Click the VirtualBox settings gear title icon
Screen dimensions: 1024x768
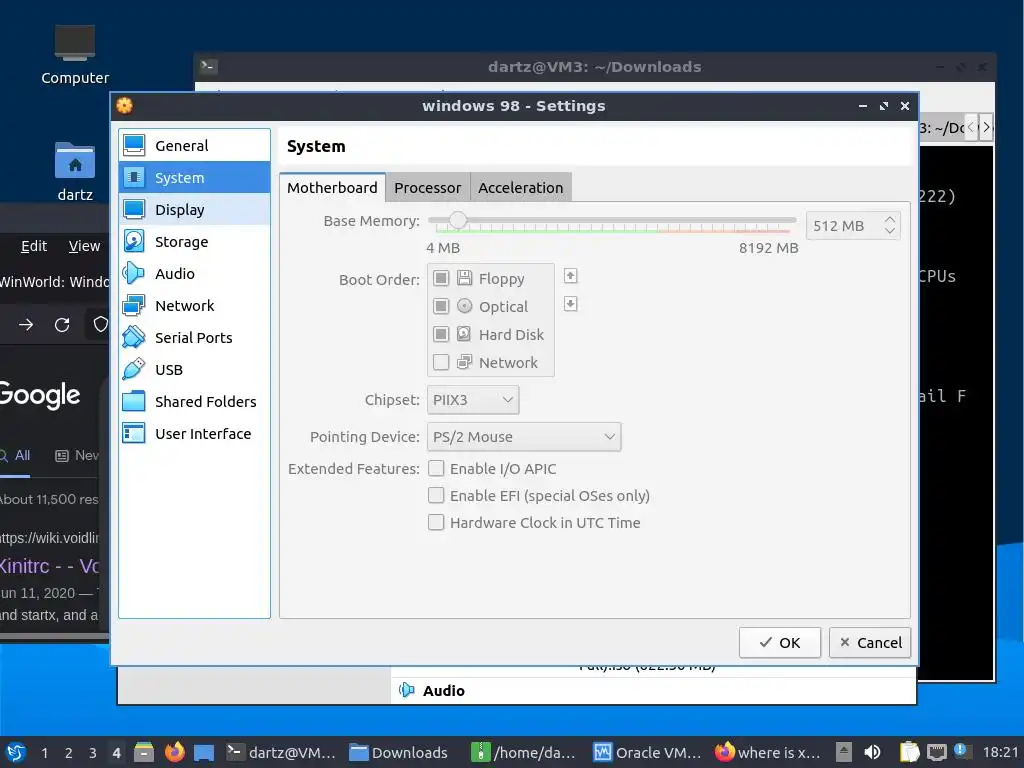click(125, 106)
